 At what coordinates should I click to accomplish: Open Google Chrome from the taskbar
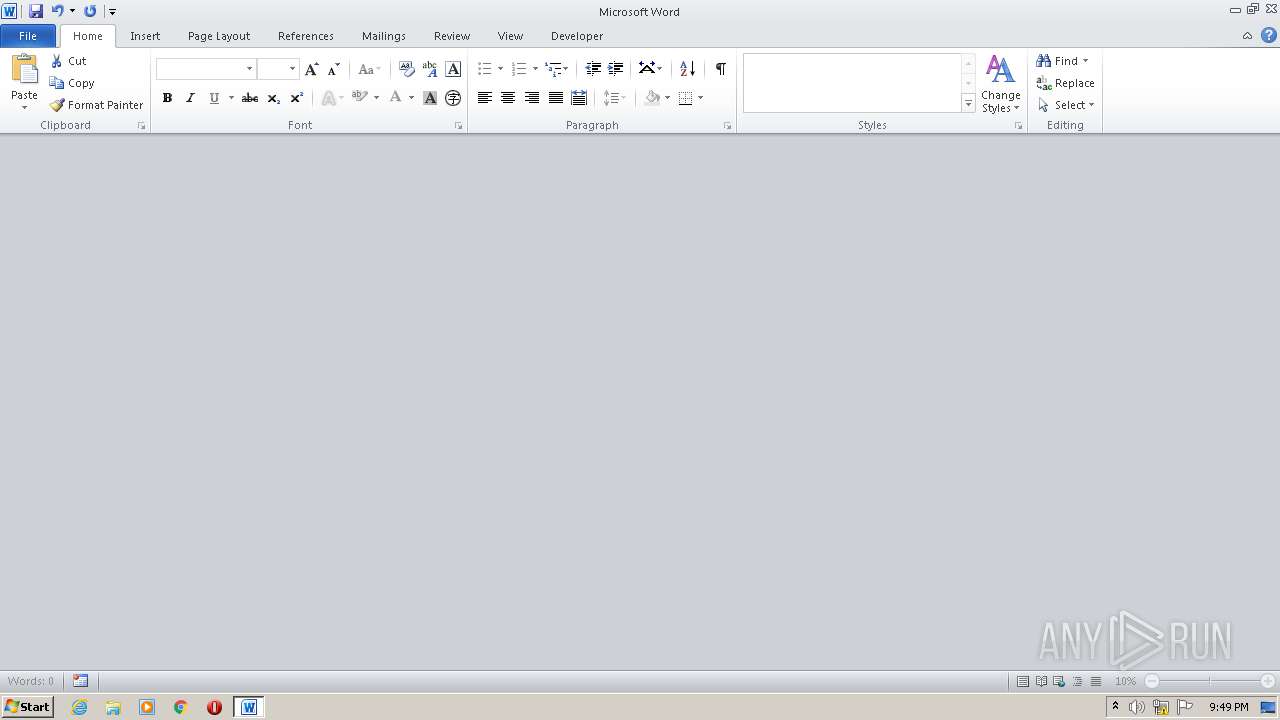tap(181, 707)
